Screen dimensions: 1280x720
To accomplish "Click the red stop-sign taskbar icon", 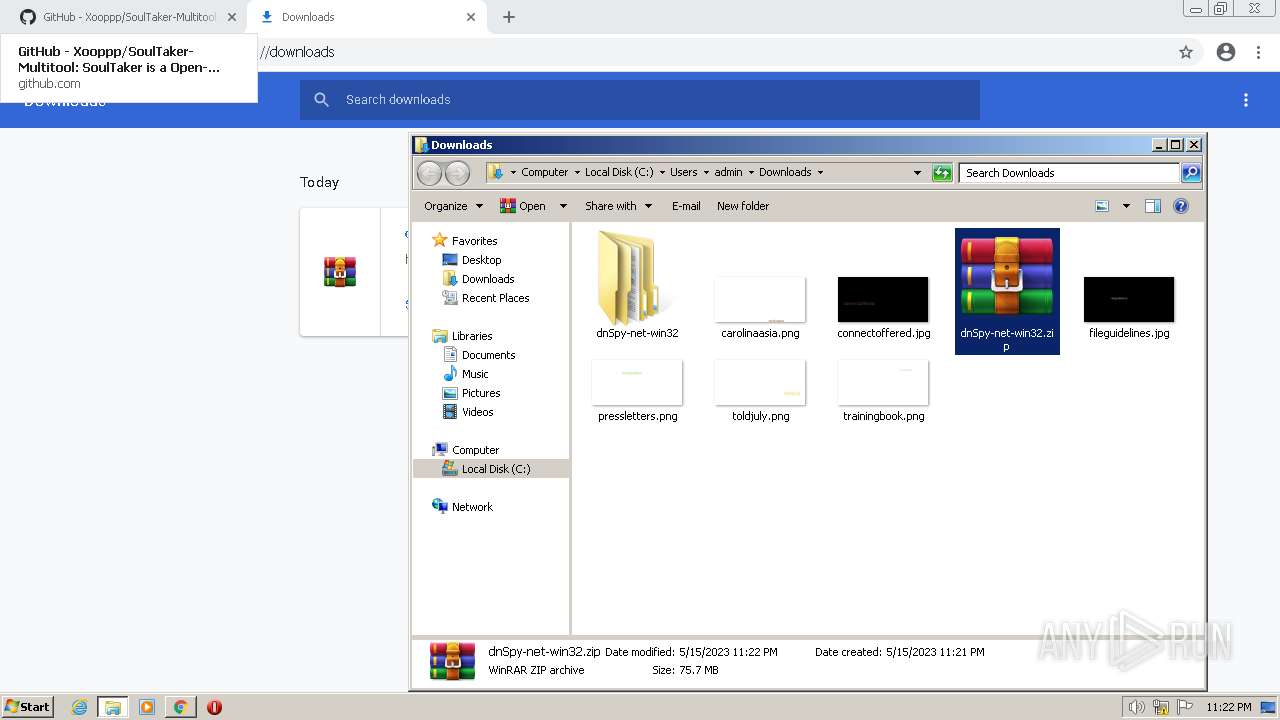I will pos(214,707).
